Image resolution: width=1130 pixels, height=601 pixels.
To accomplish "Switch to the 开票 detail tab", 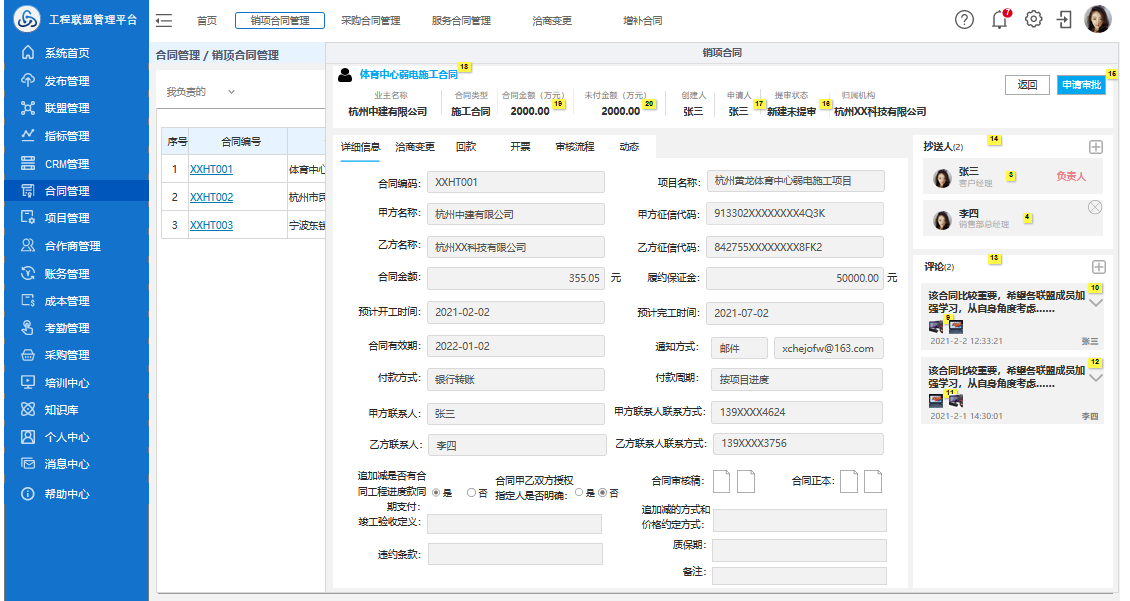I will pos(520,147).
